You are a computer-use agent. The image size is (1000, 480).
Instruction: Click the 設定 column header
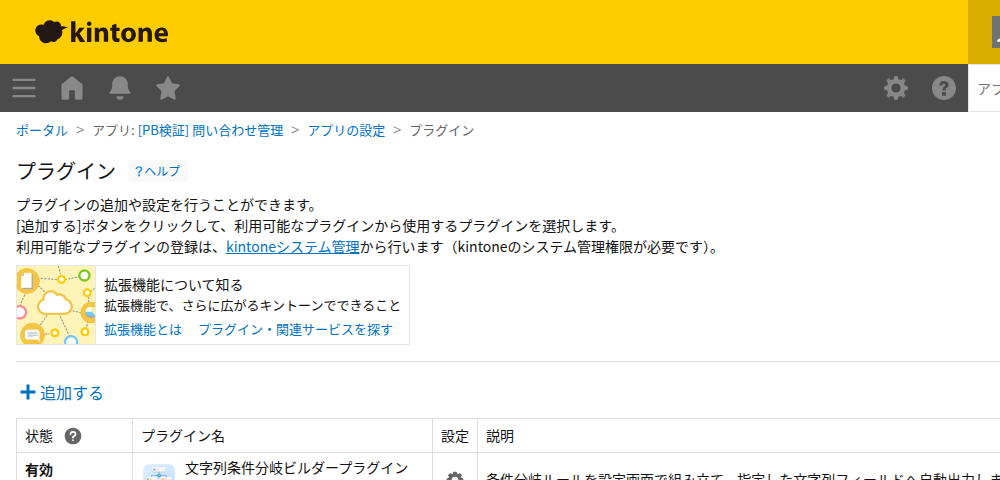point(455,437)
